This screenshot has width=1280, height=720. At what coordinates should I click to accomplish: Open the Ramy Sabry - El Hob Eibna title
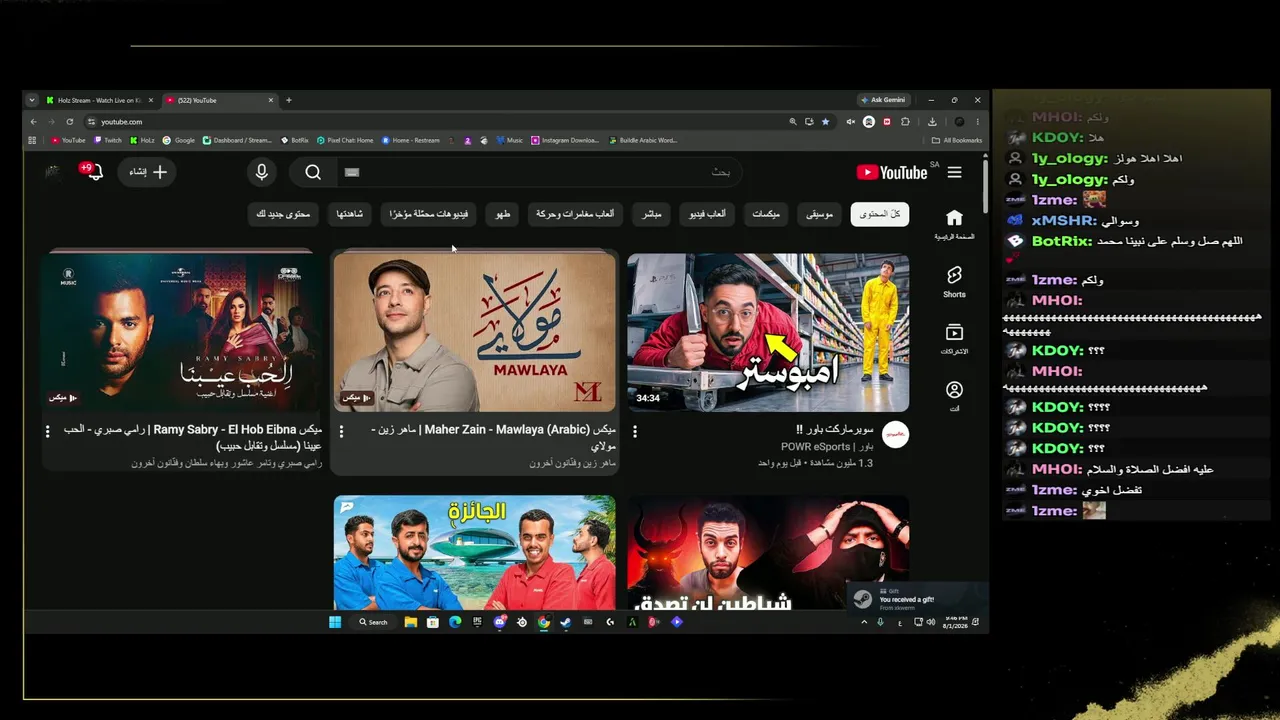(x=193, y=436)
